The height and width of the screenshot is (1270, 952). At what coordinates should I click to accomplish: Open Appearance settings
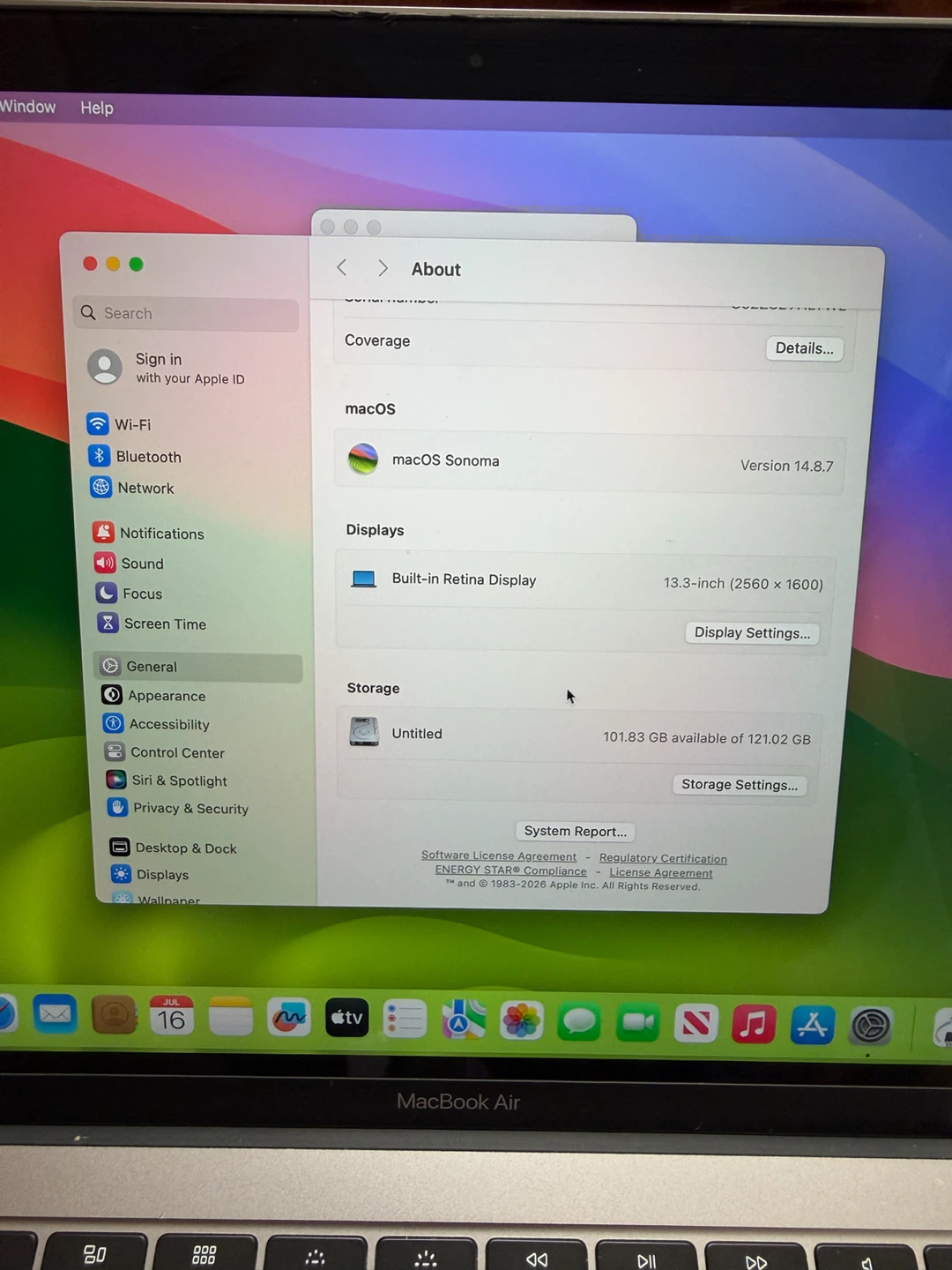(x=153, y=695)
